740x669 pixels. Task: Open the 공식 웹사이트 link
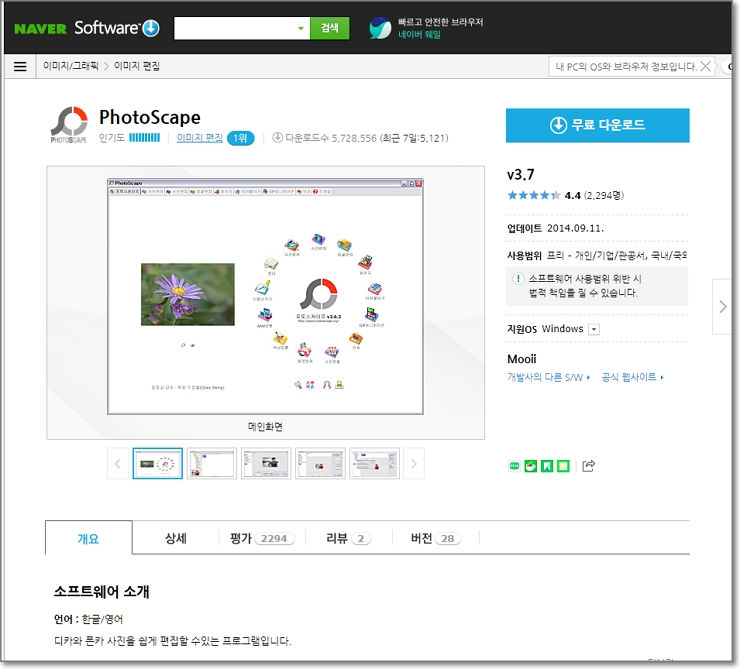click(632, 377)
